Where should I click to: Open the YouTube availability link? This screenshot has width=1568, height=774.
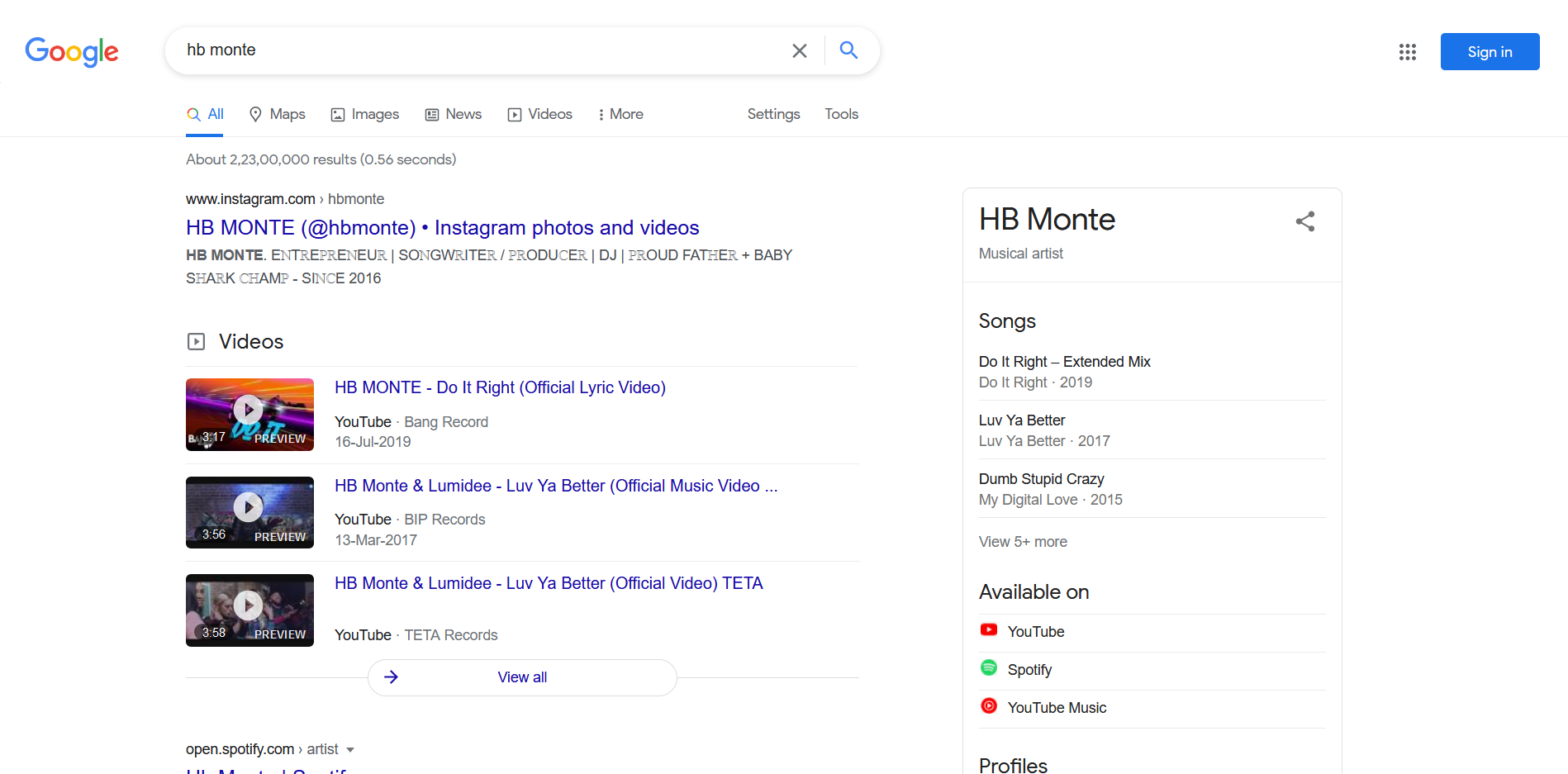pos(1036,632)
